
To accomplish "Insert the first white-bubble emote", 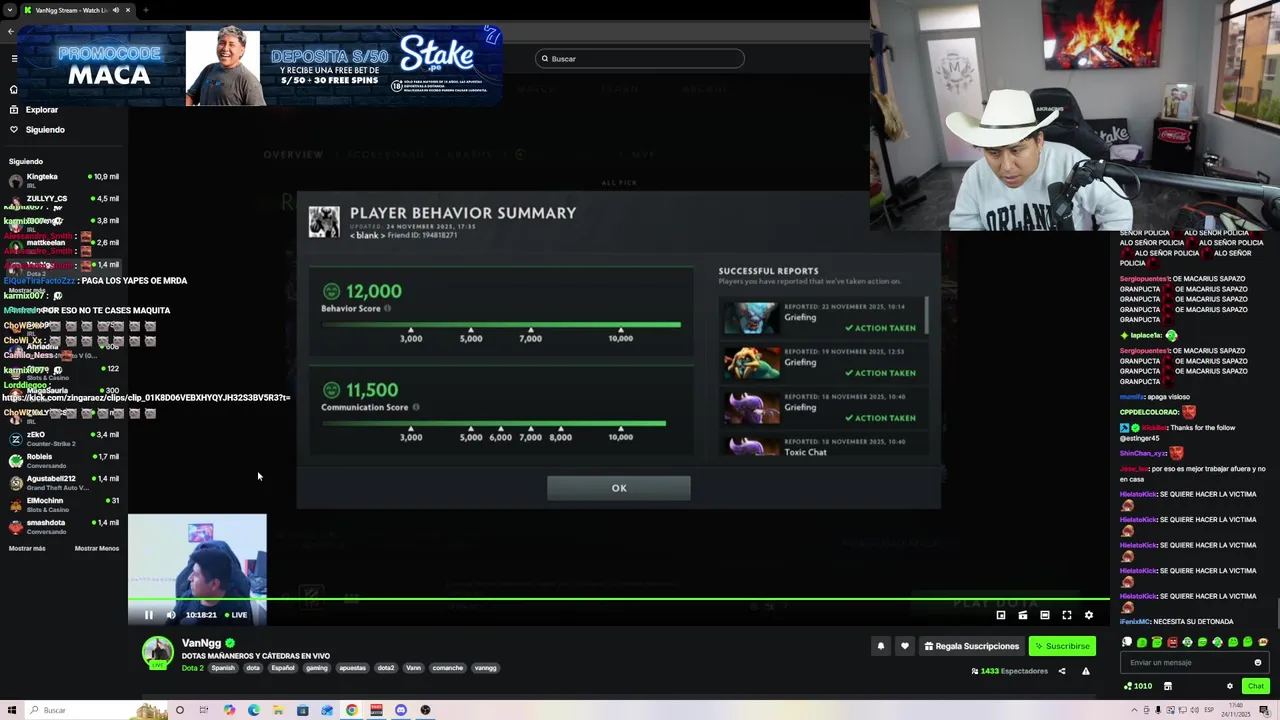I will click(x=1127, y=642).
